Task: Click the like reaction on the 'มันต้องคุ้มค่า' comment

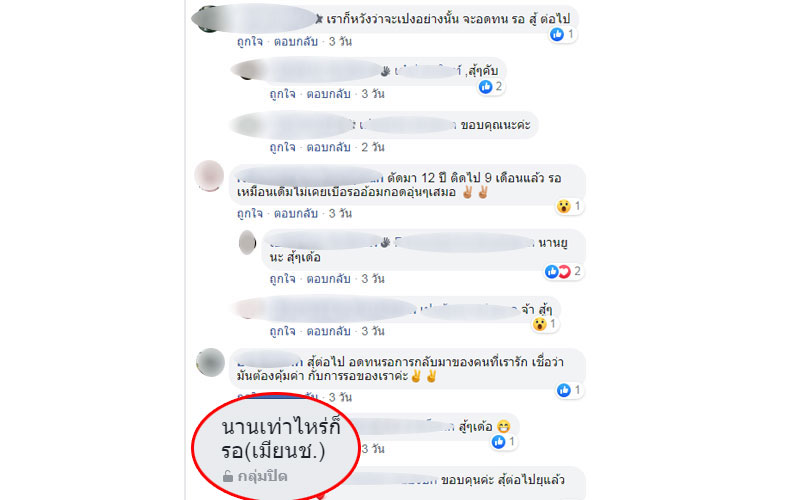Action: [x=563, y=390]
